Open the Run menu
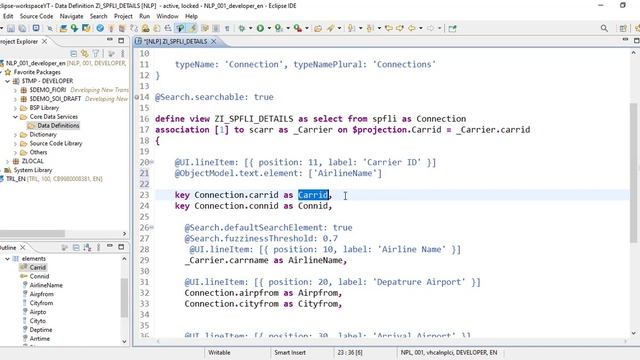 (x=144, y=16)
